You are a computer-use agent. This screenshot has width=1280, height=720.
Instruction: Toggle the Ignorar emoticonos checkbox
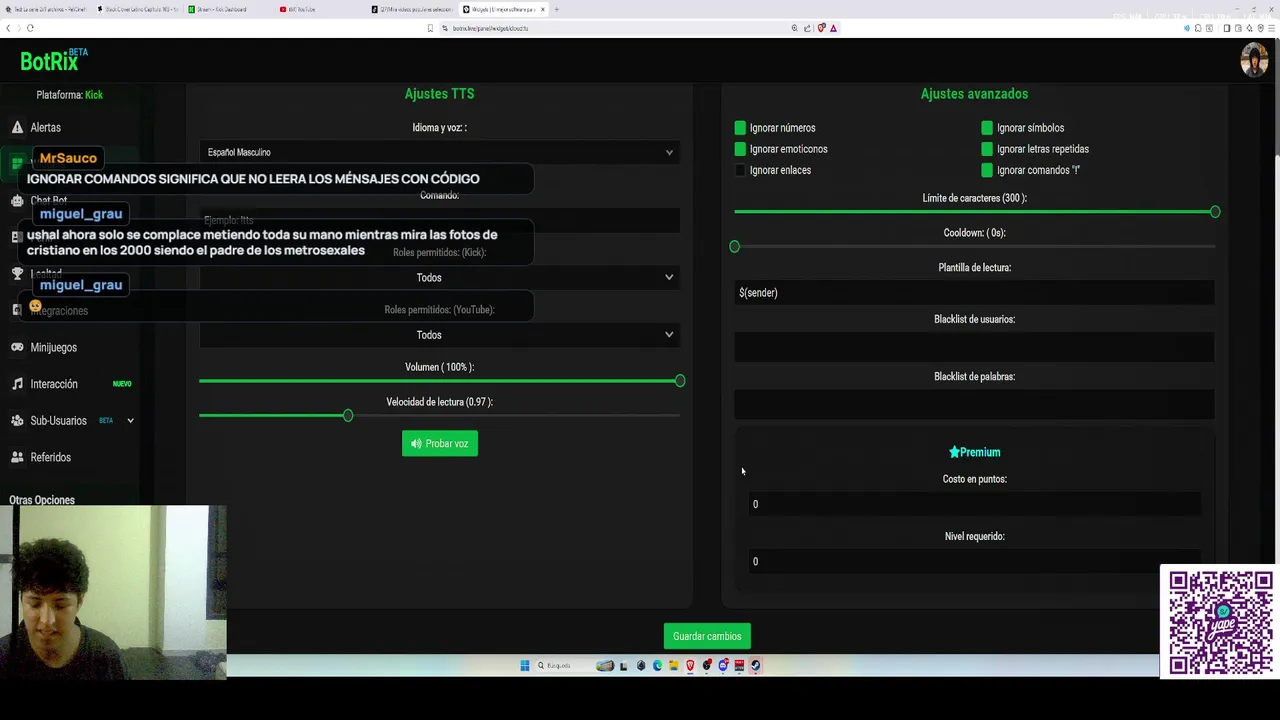[x=740, y=149]
